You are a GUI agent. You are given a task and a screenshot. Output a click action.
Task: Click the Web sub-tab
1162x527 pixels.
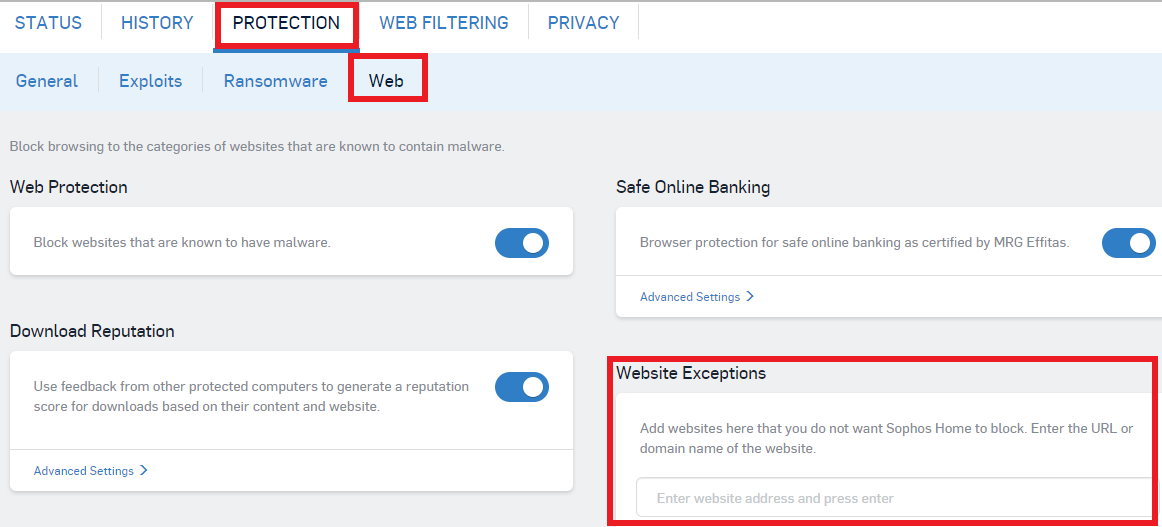tap(386, 81)
